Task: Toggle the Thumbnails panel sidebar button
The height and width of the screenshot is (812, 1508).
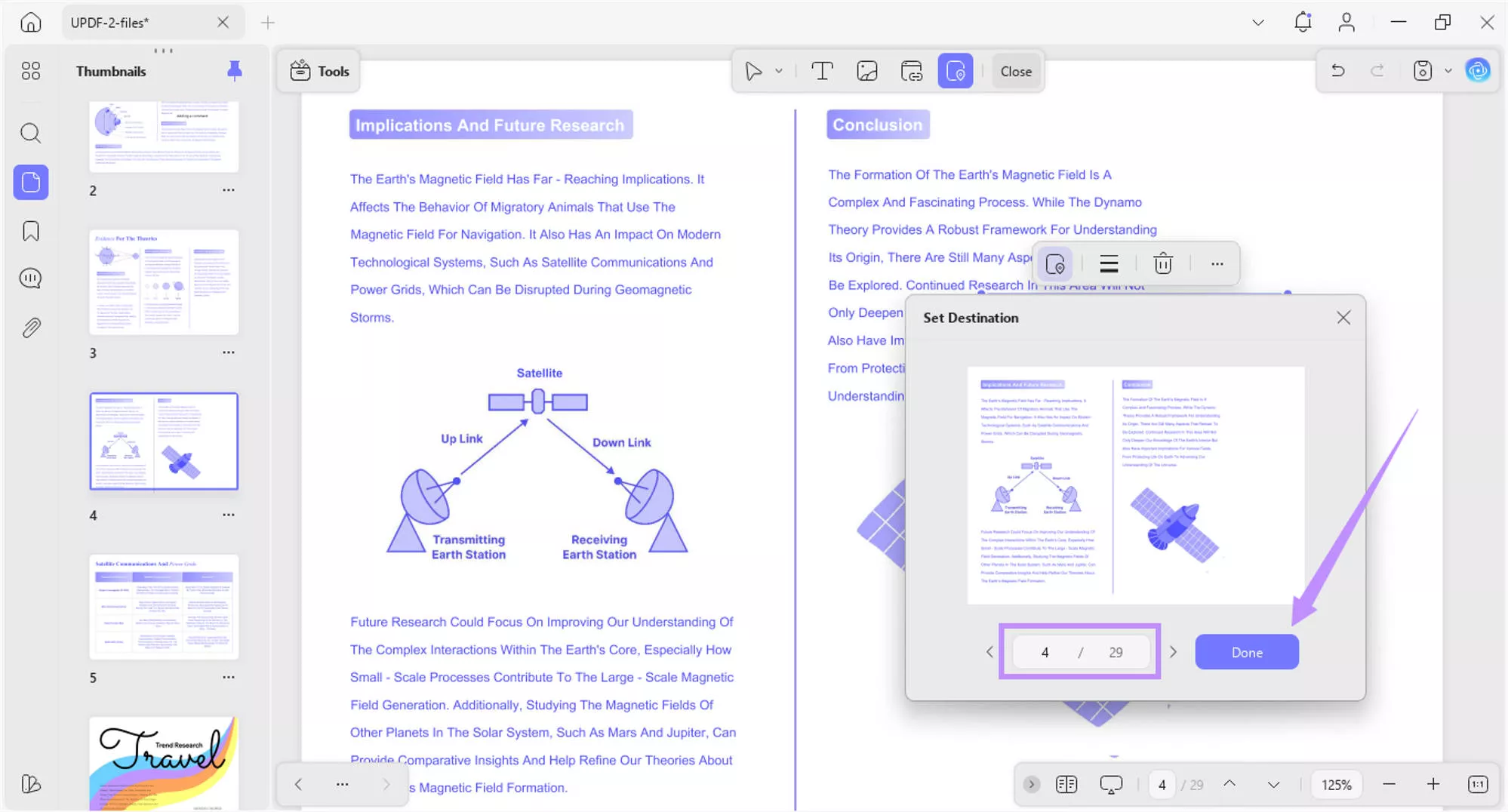Action: coord(30,182)
